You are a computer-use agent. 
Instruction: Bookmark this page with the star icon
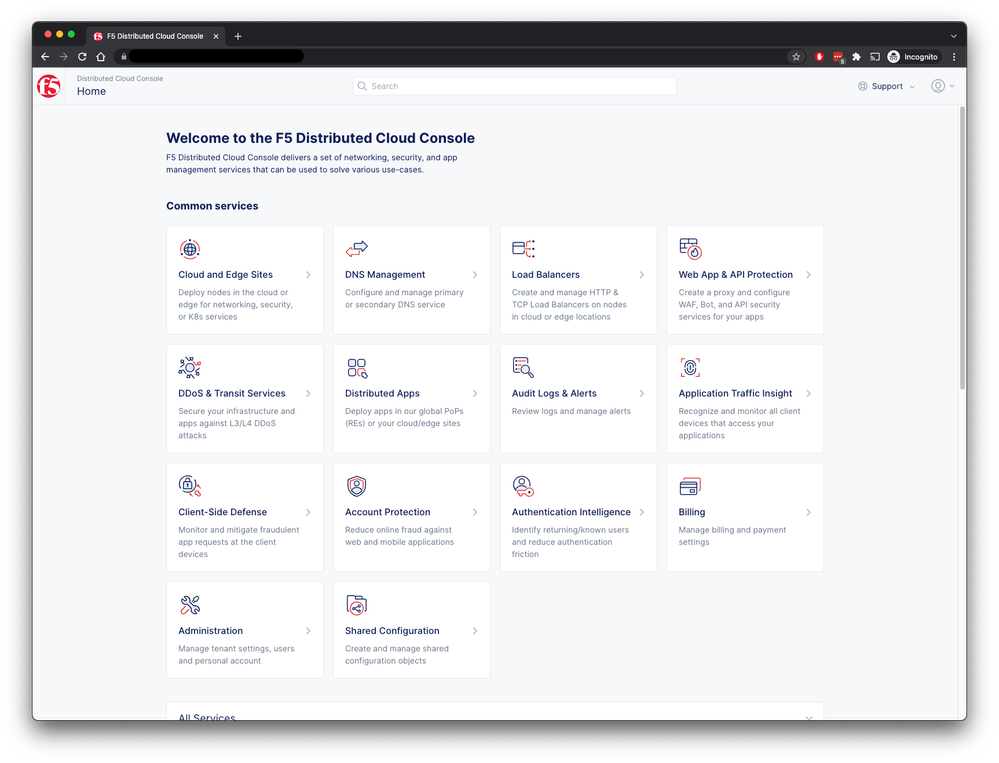pos(796,57)
